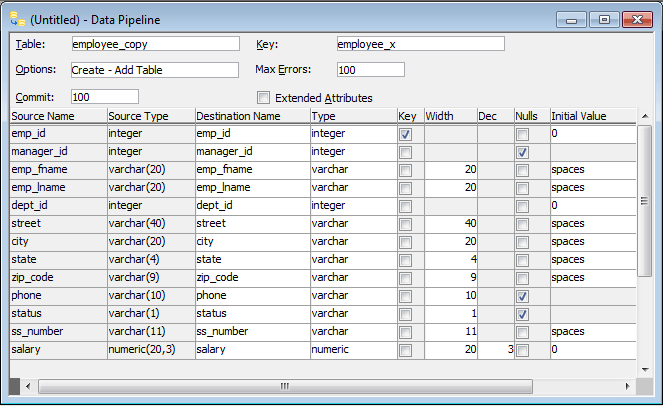Toggle the Nulls checkbox for phone row

(522, 296)
